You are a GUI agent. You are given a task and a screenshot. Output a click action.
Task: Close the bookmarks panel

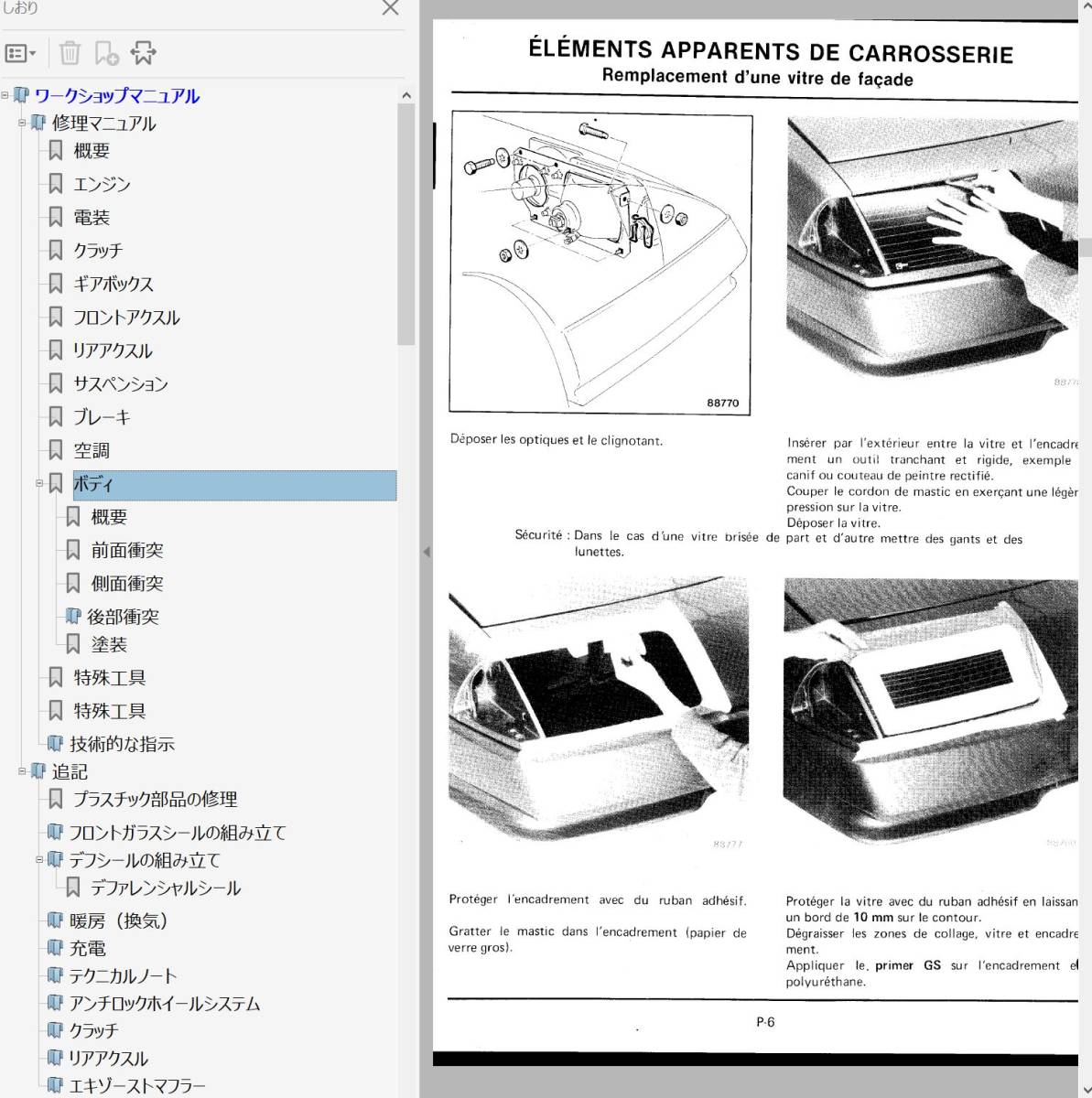390,9
